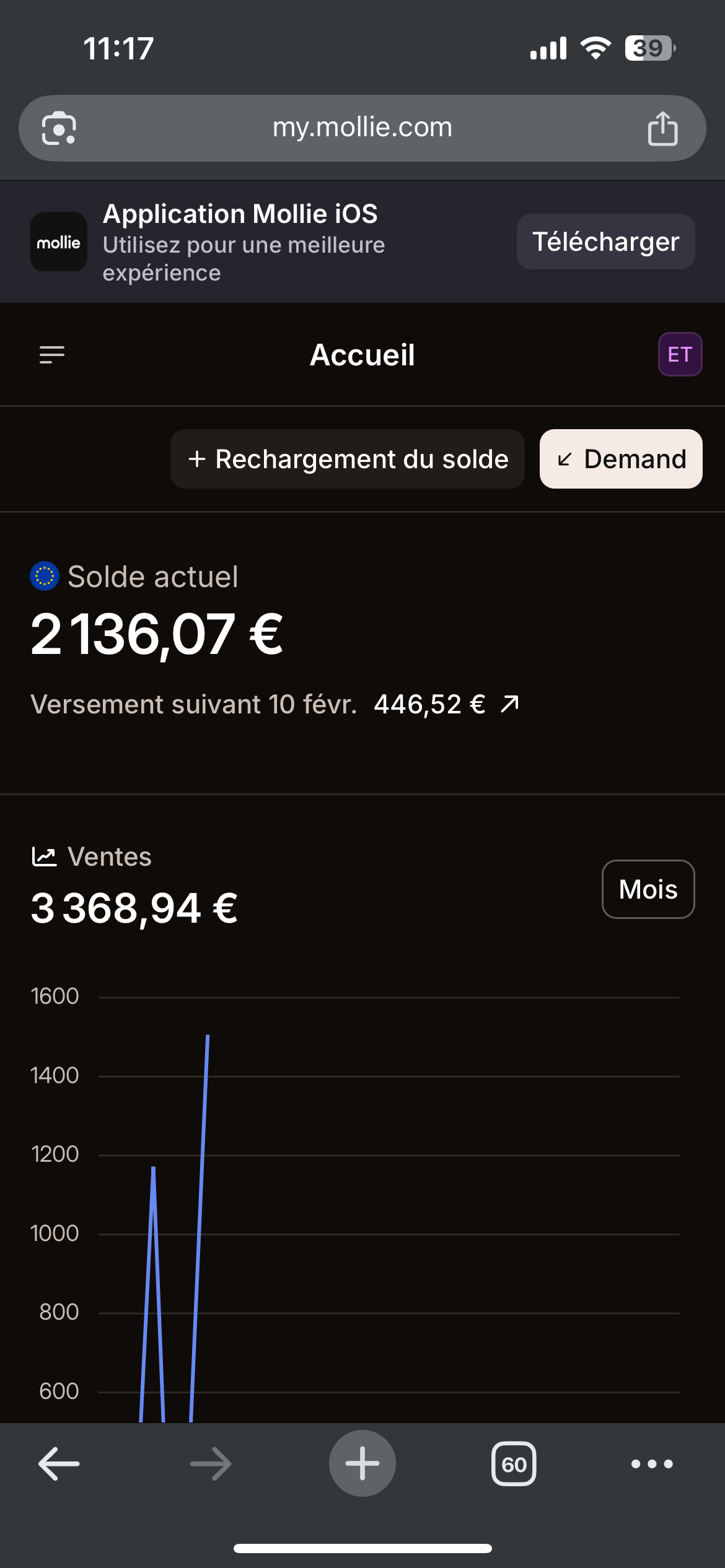The image size is (725, 1568).
Task: Tap the share icon in address bar
Action: pyautogui.click(x=662, y=128)
